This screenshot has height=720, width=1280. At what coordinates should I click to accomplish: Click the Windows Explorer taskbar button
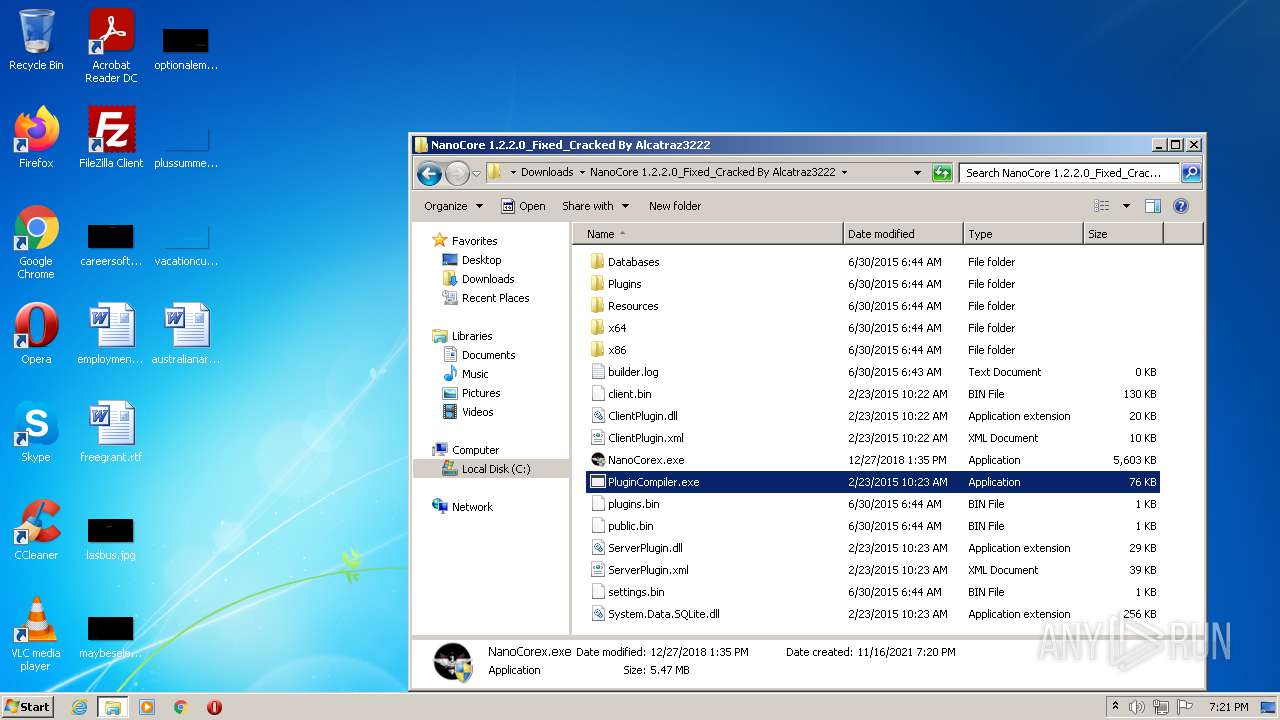click(x=113, y=707)
